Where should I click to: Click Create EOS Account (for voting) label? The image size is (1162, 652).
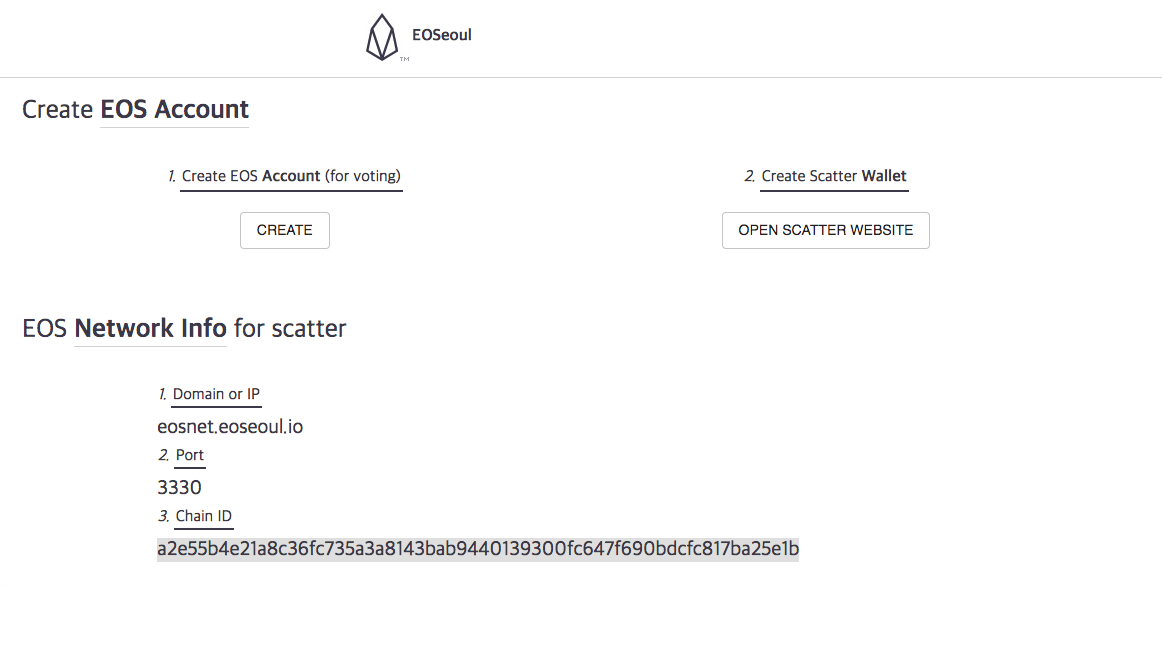click(291, 176)
